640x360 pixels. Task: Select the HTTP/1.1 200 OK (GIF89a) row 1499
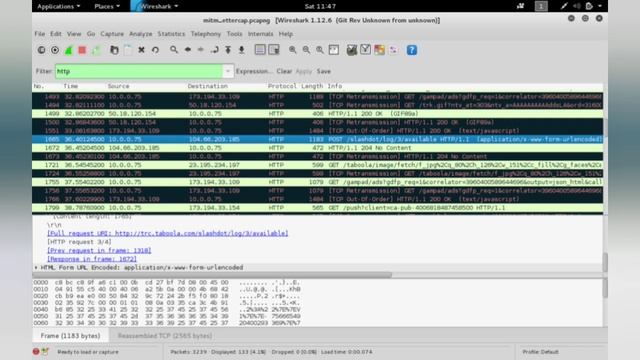click(318, 113)
